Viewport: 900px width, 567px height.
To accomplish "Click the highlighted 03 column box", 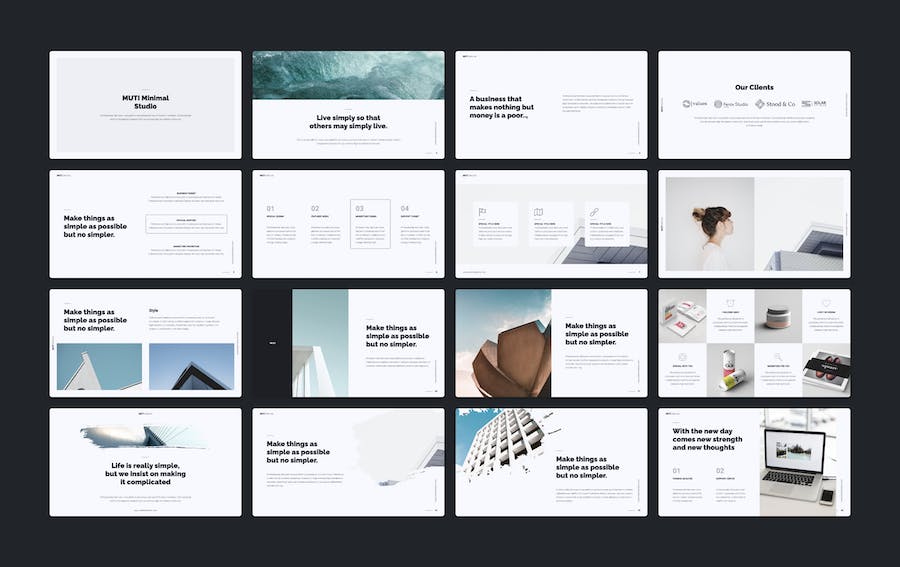I will click(370, 223).
